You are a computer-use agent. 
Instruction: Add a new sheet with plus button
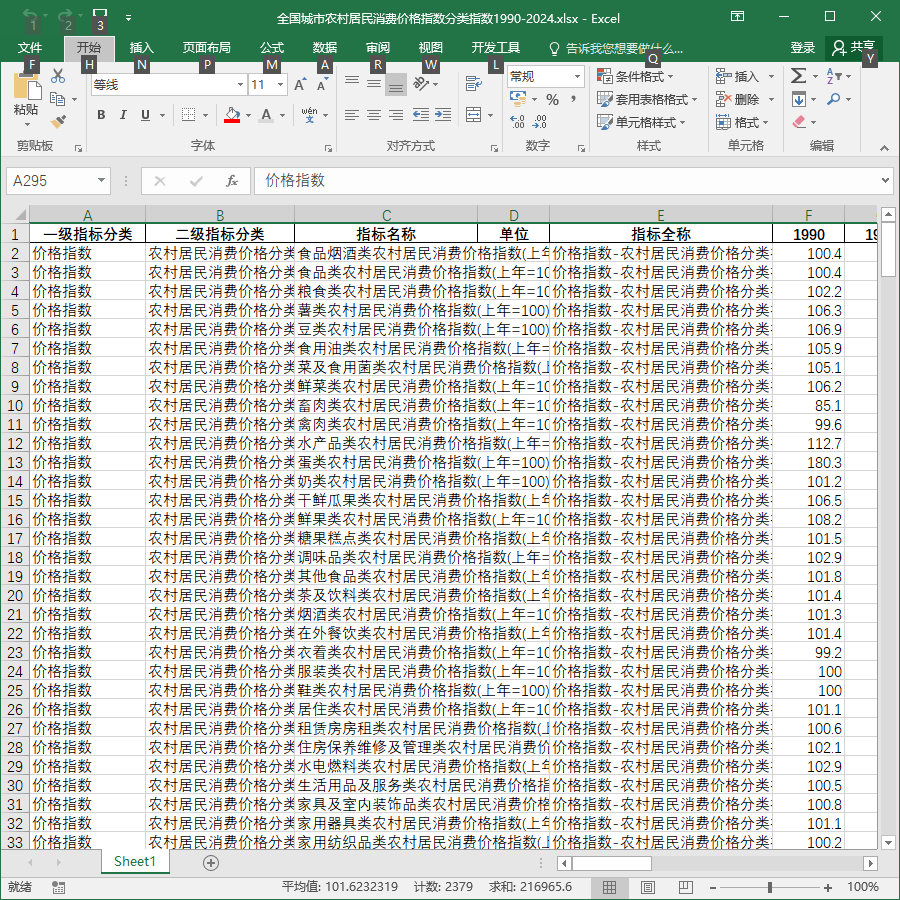(x=211, y=863)
